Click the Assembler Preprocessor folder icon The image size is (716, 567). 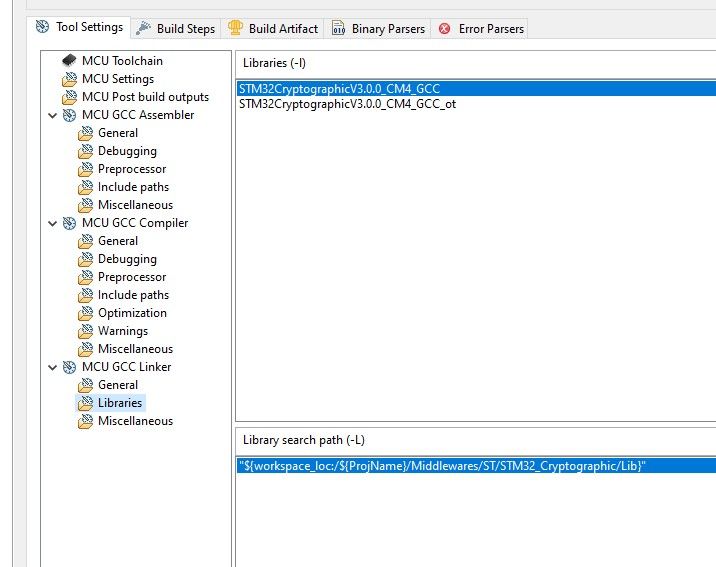point(85,169)
